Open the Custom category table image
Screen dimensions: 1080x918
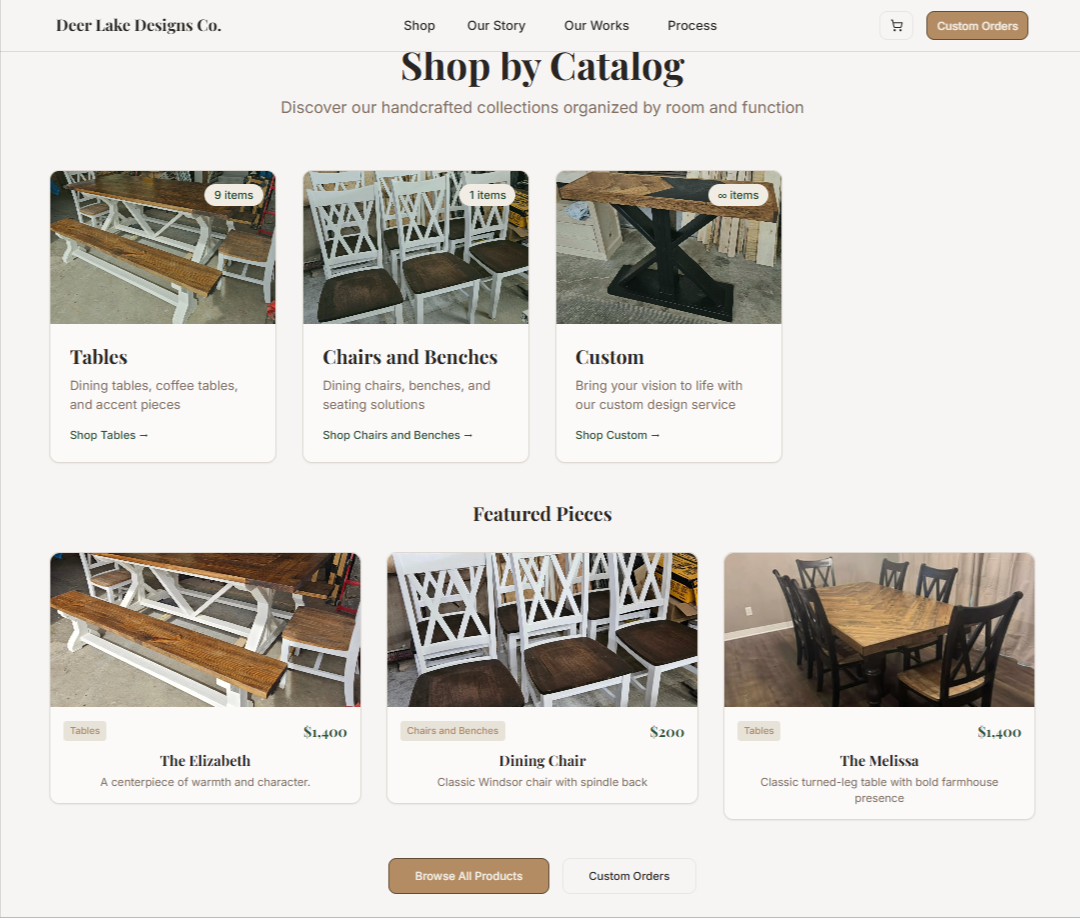pyautogui.click(x=669, y=247)
